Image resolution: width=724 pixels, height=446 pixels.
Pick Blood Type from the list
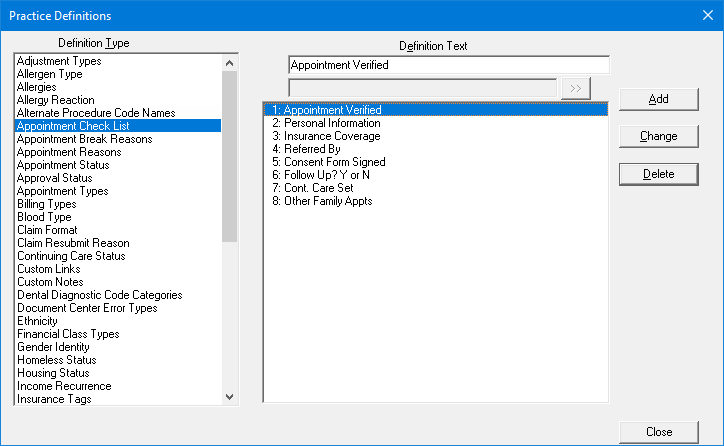click(118, 217)
